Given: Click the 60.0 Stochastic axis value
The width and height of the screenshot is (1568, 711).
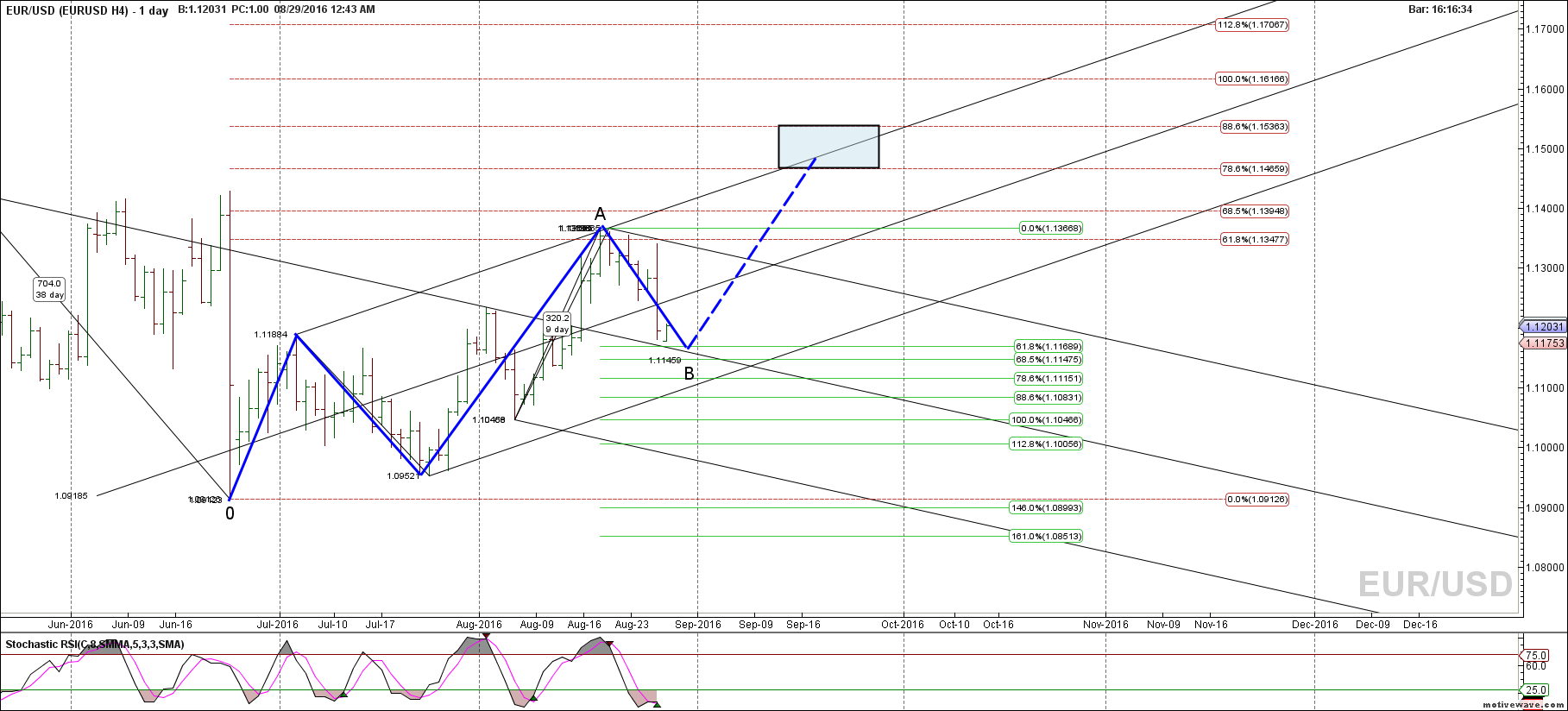Looking at the screenshot, I should point(1536,666).
